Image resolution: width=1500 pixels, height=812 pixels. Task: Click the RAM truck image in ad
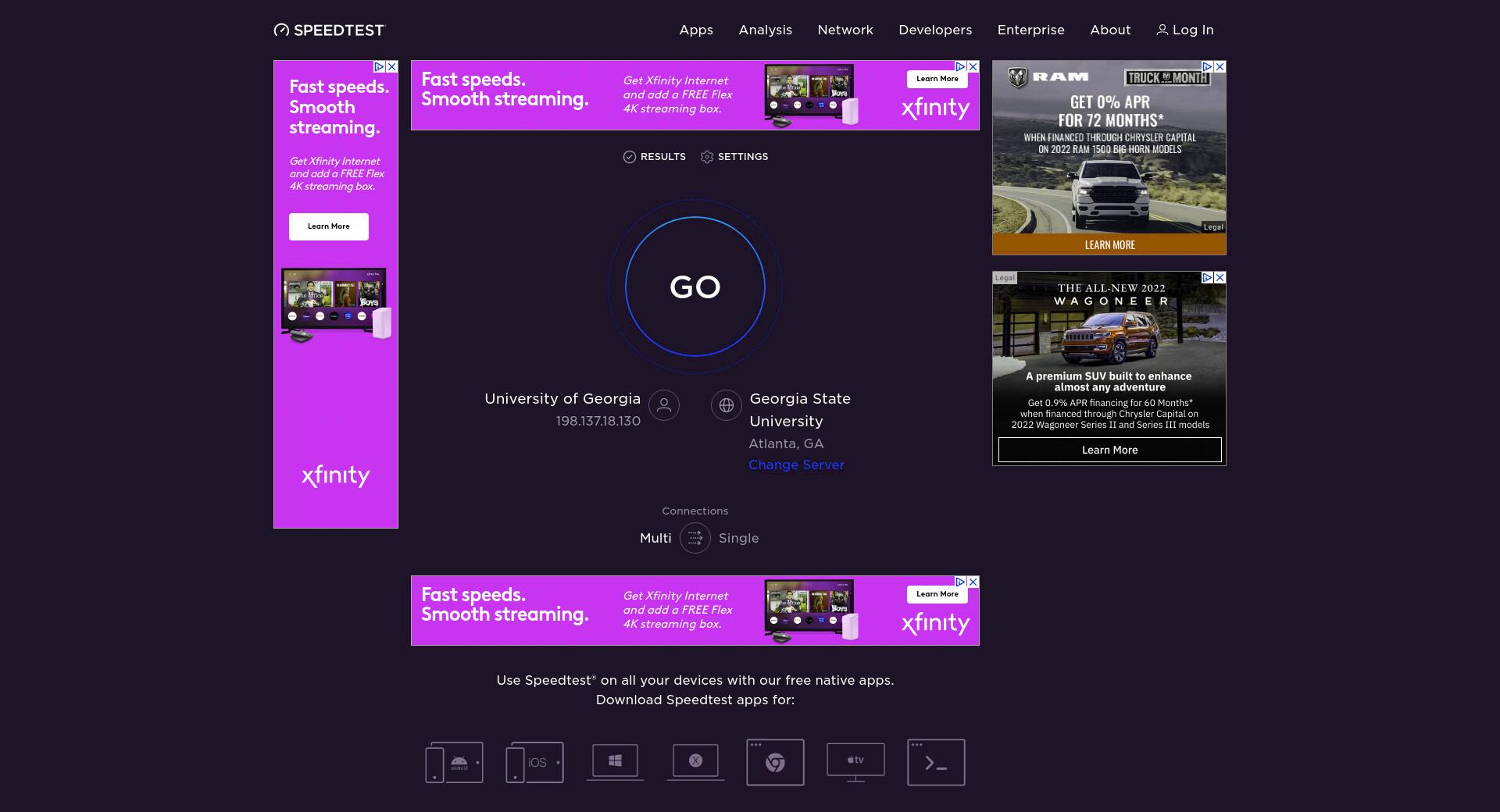pyautogui.click(x=1109, y=194)
